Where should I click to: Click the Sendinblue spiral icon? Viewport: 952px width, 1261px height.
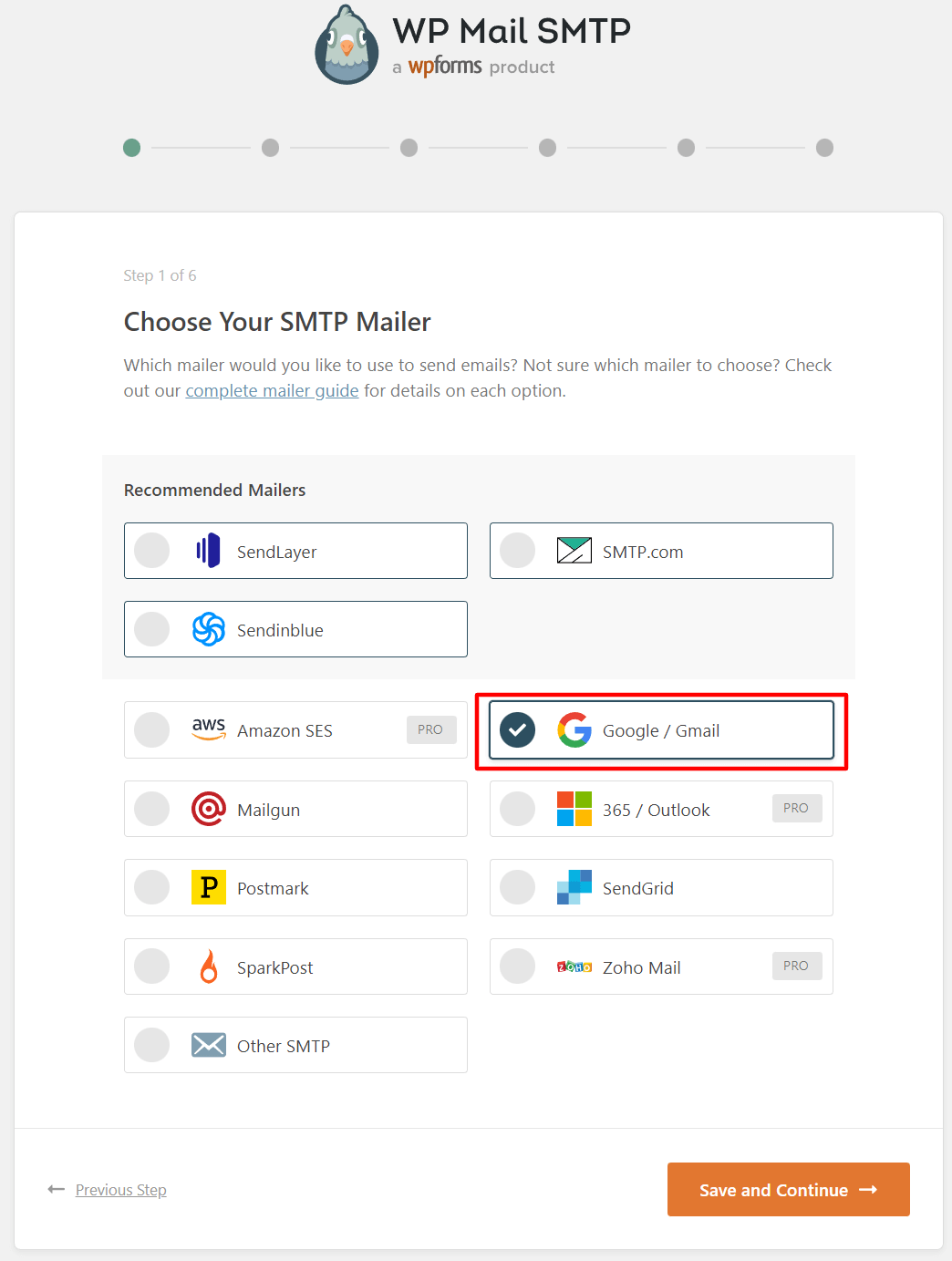[x=208, y=629]
